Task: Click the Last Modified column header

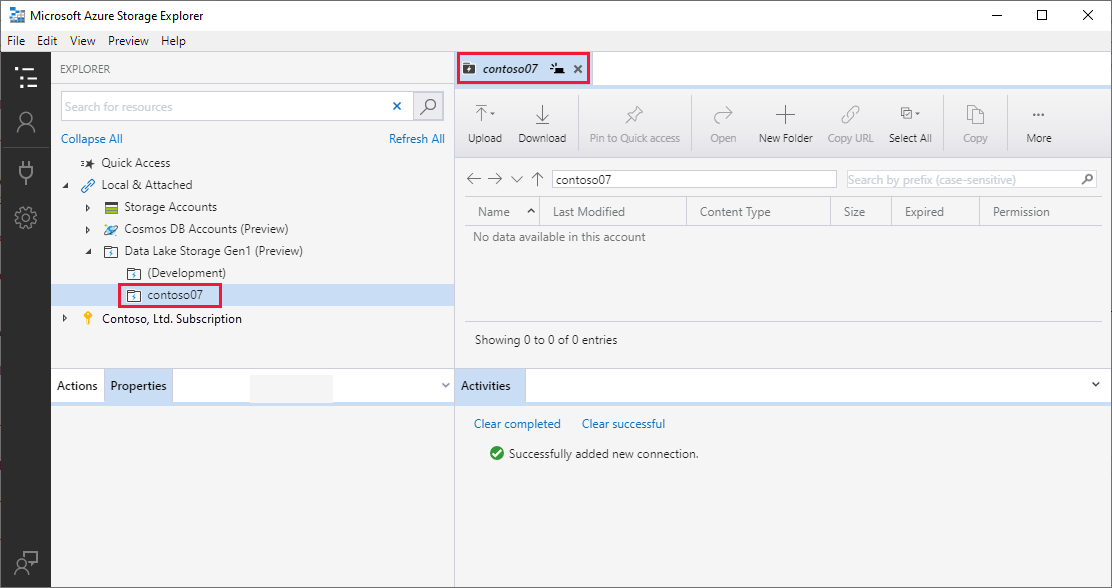Action: coord(613,211)
